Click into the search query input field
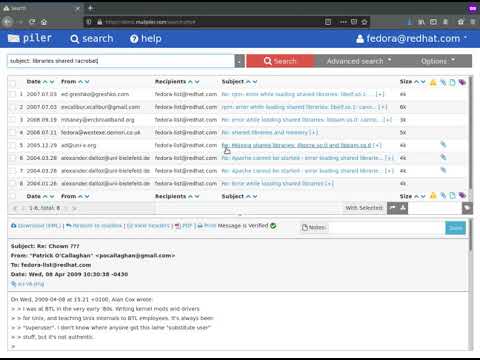Screen dimensions: 480x360 [x=121, y=61]
